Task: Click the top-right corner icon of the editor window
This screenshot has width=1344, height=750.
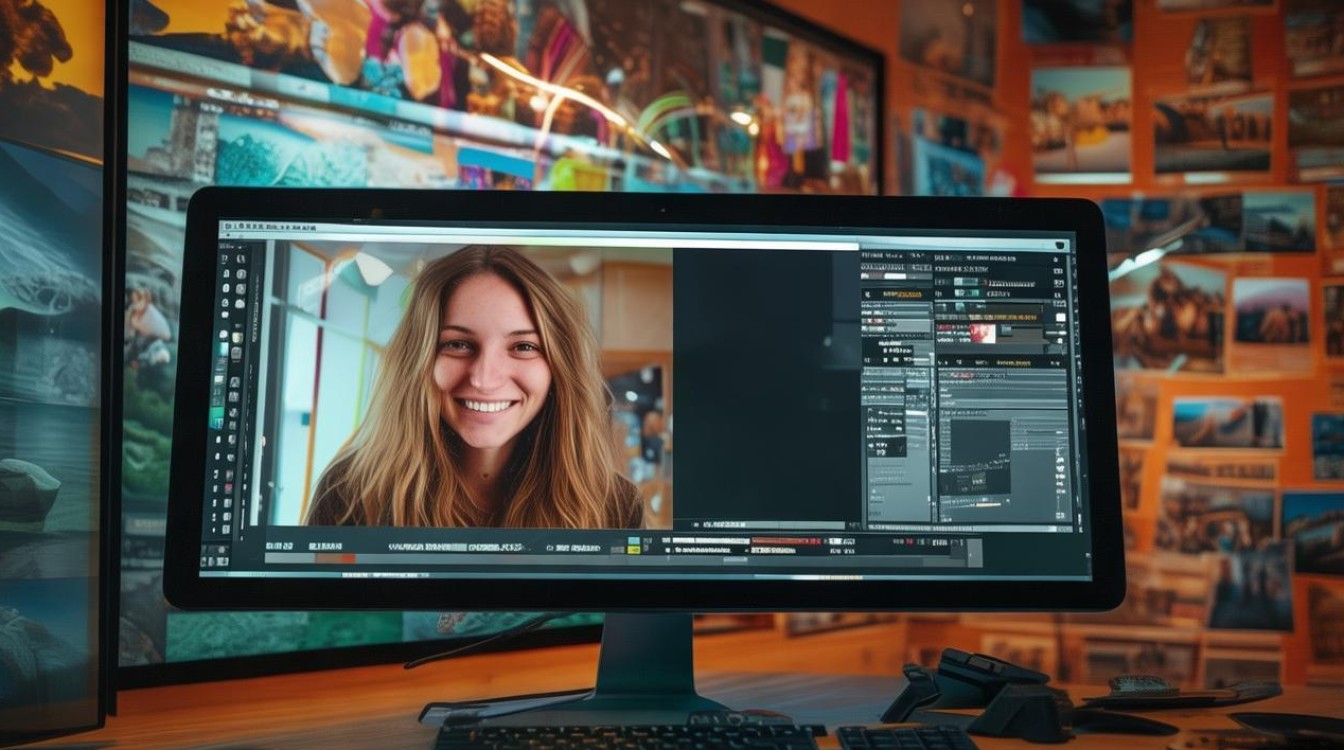Action: click(x=1060, y=245)
